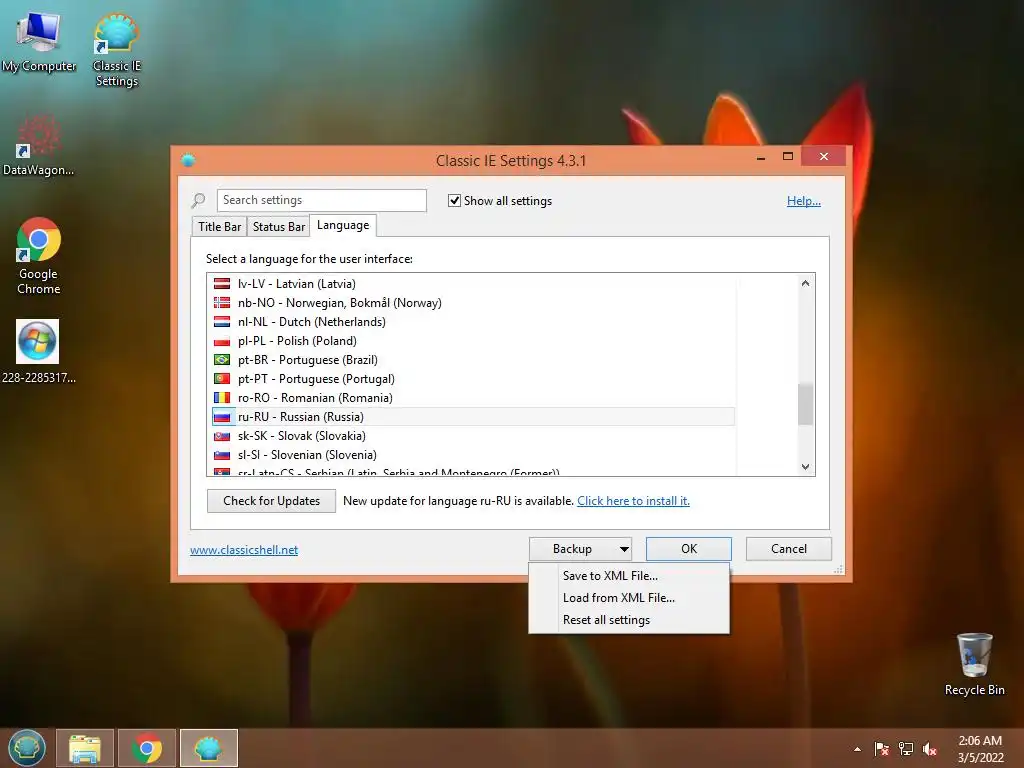Open File Explorer from the taskbar
1024x768 pixels.
[x=85, y=748]
